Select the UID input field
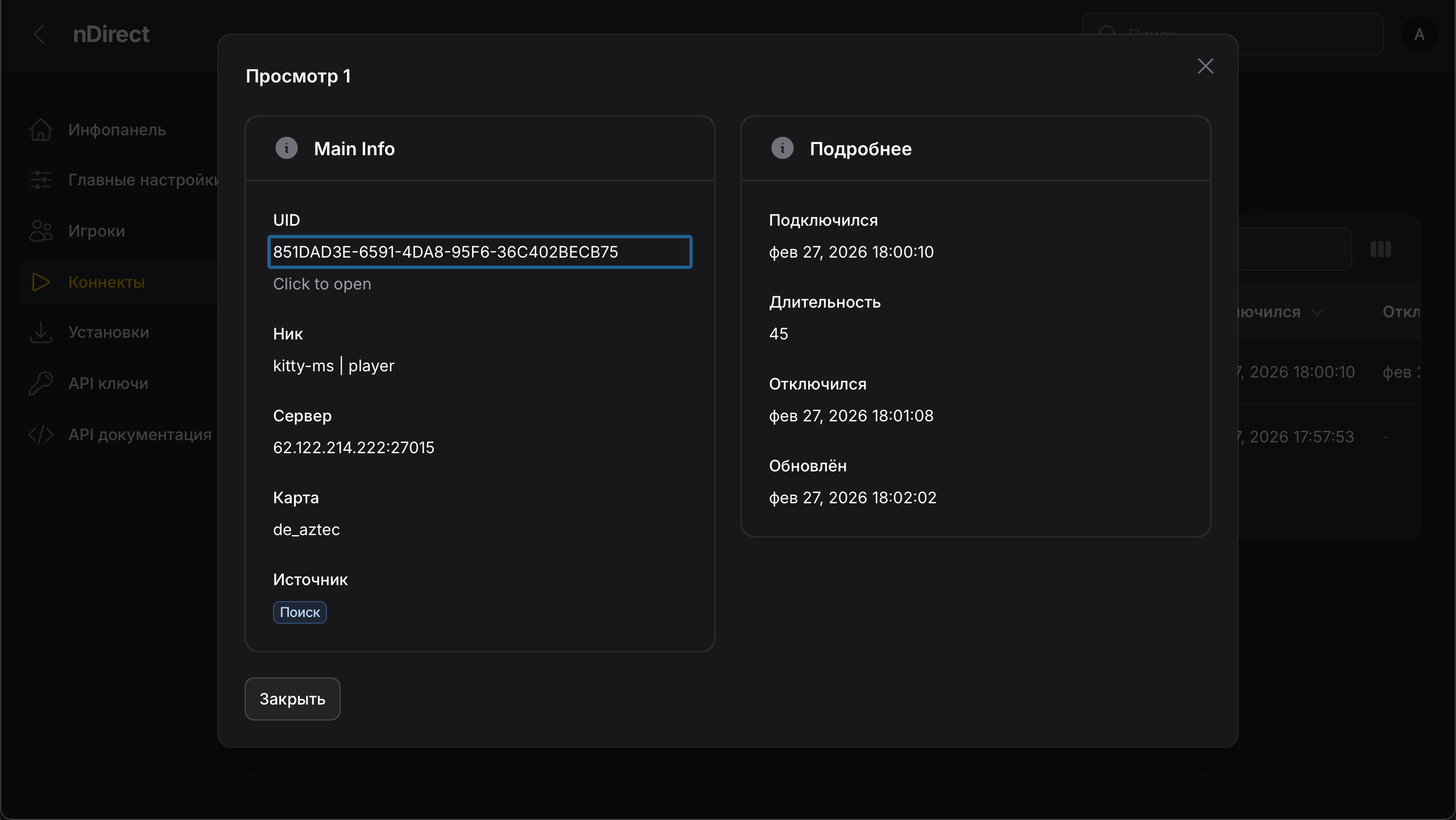 479,252
